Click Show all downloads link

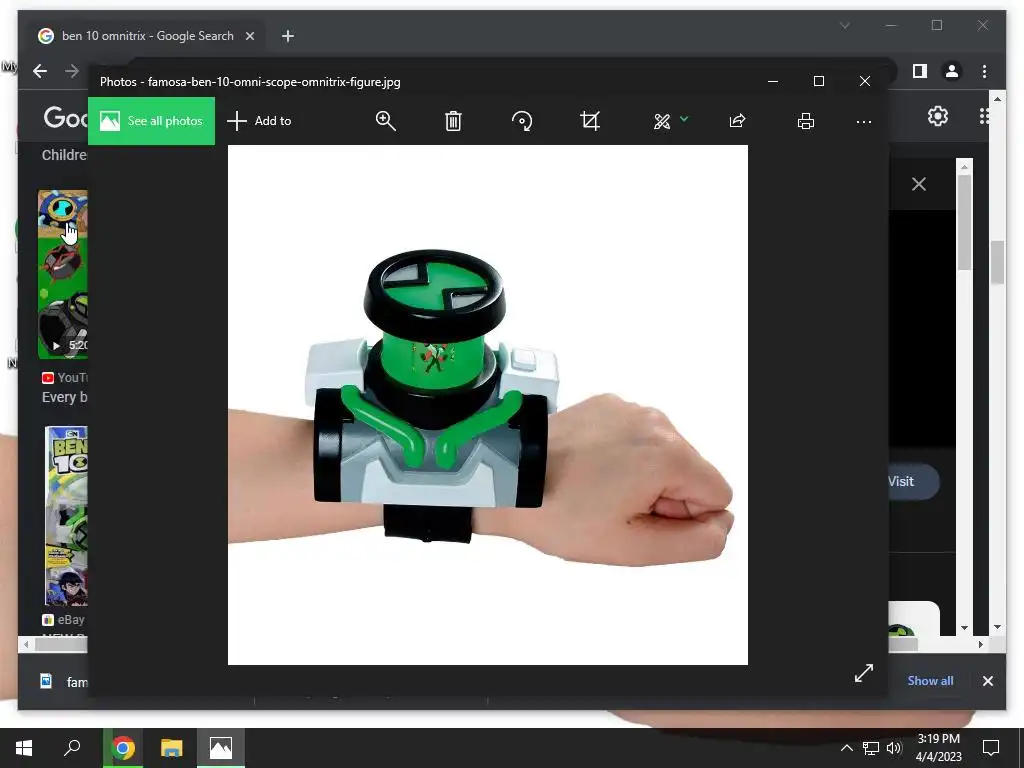(930, 680)
